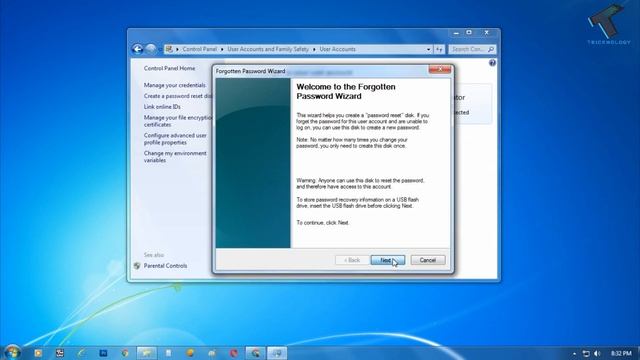This screenshot has height=360, width=640.
Task: Open Link online IDs
Action: [162, 107]
